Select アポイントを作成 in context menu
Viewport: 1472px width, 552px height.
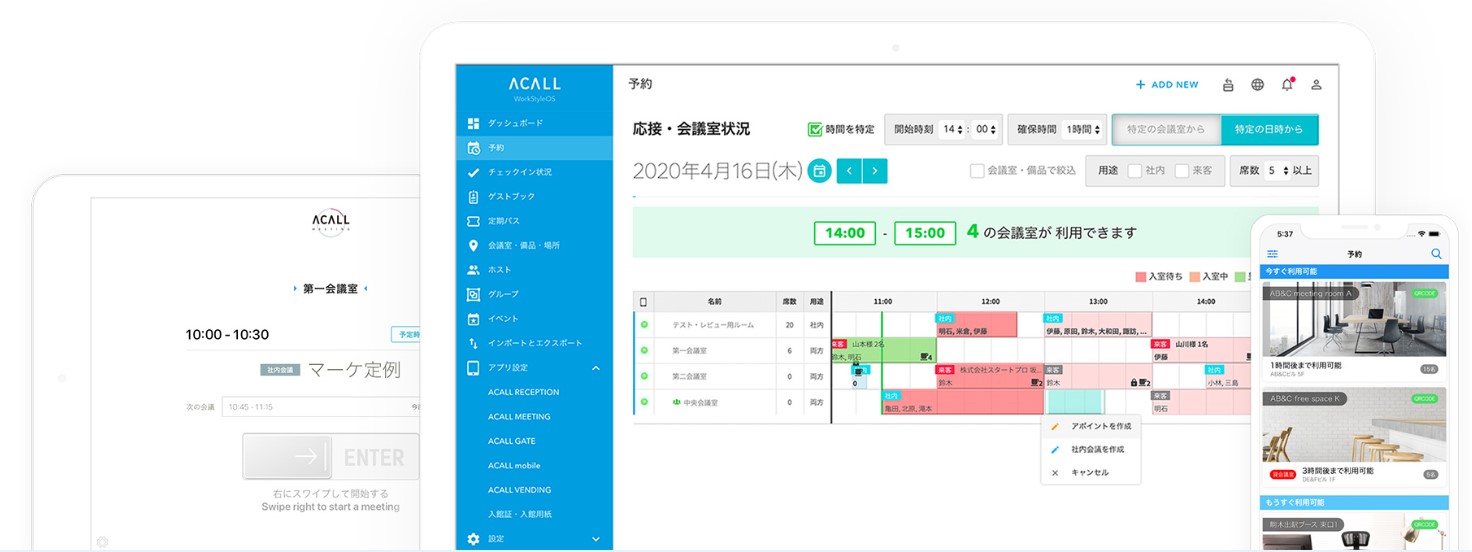coord(1090,426)
